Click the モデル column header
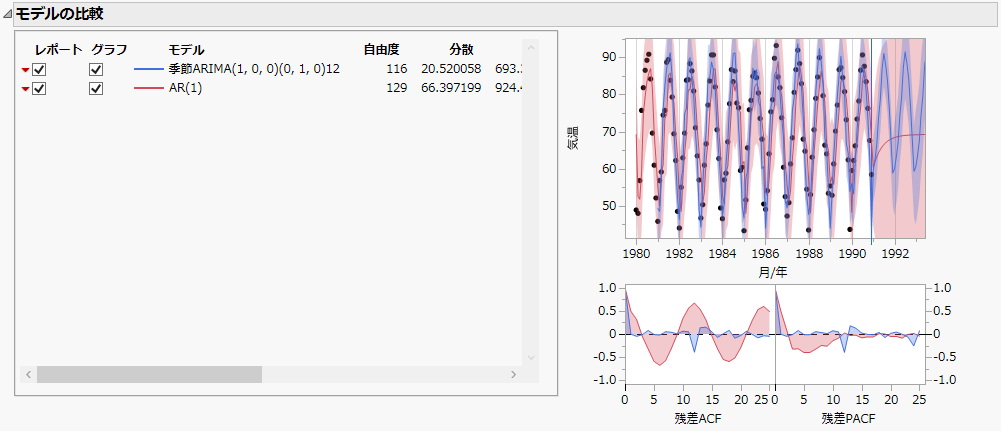1001x431 pixels. [186, 49]
